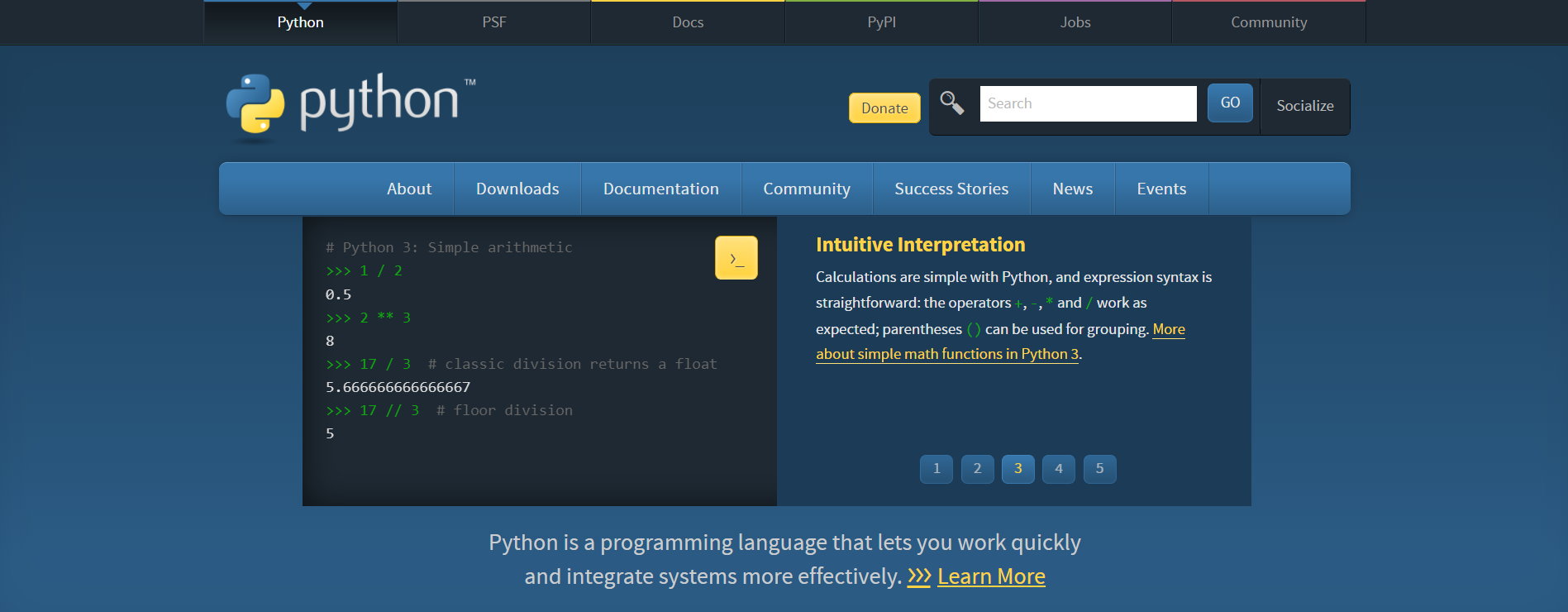Launch the interactive shell yellow button

pos(736,258)
